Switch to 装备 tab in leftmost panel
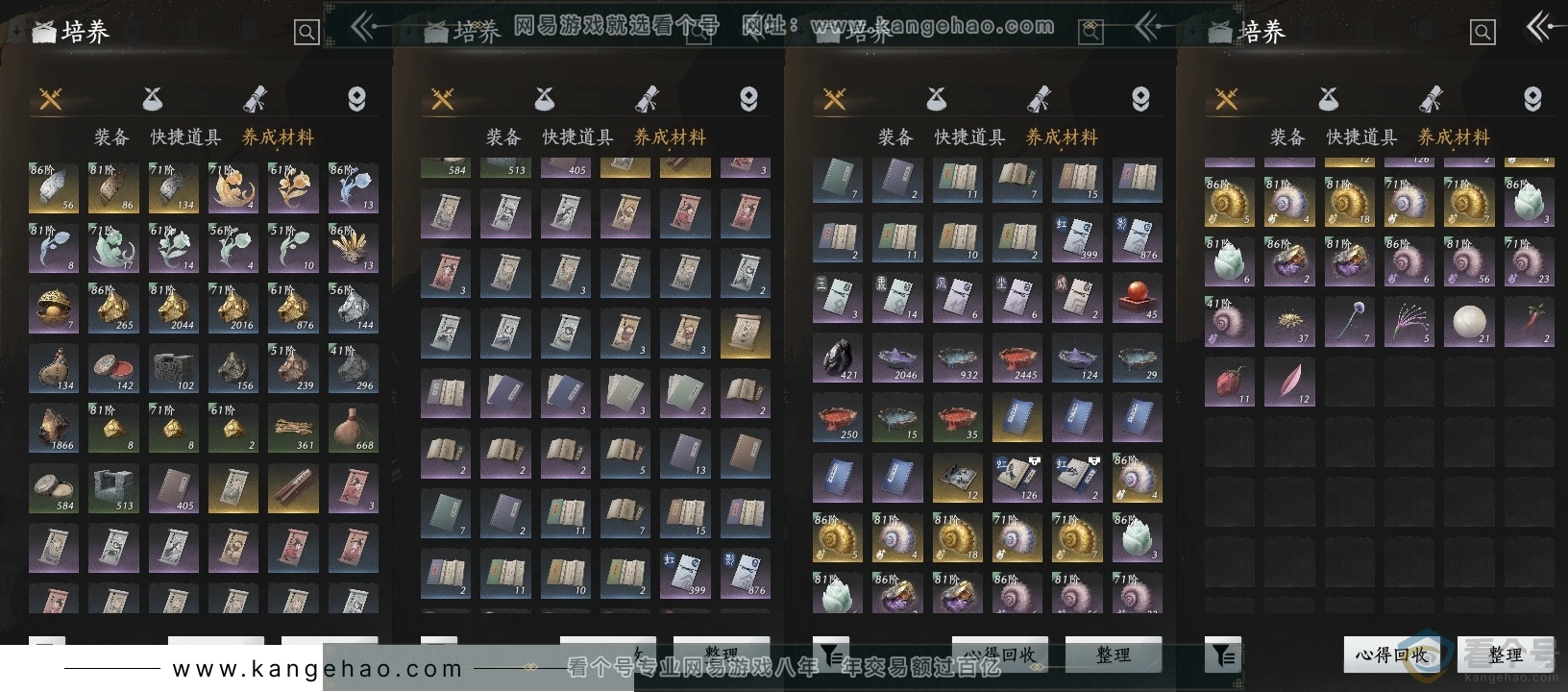 tap(111, 137)
